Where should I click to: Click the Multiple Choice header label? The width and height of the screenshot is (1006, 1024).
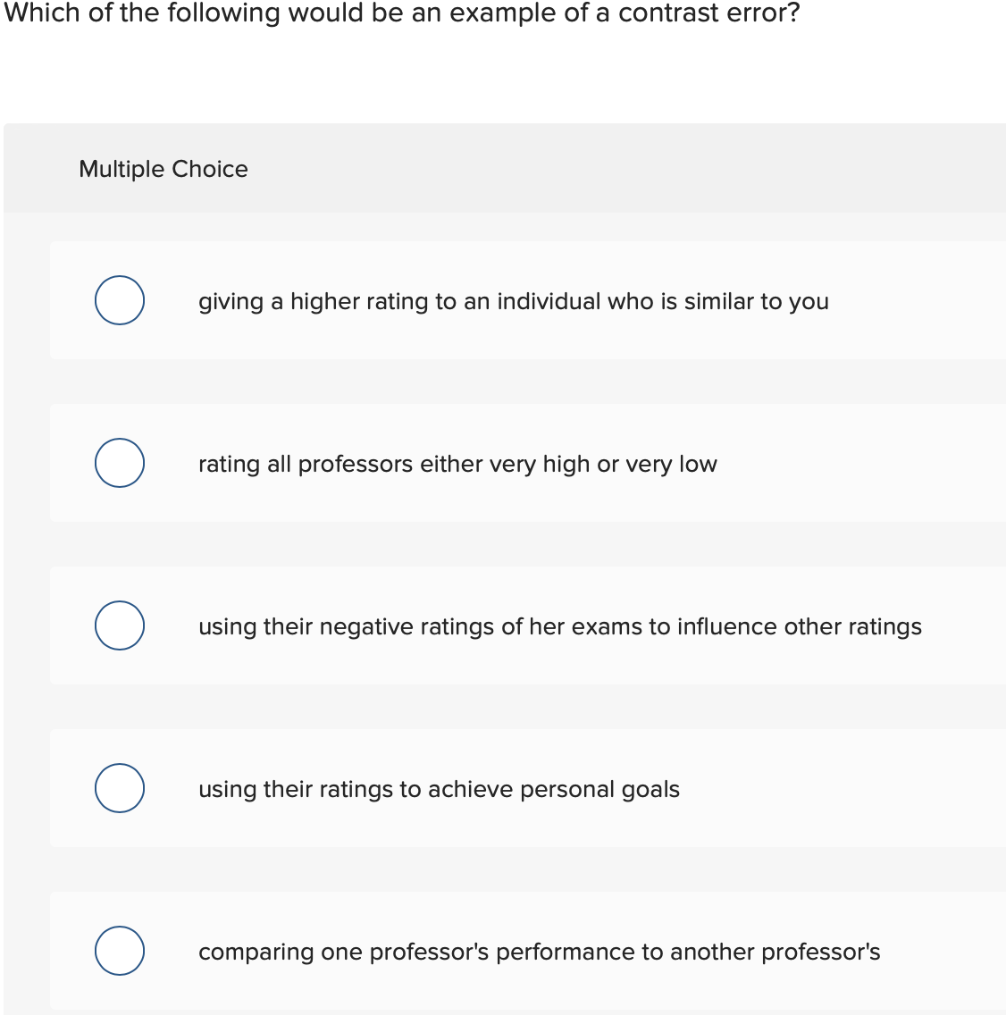pos(163,169)
